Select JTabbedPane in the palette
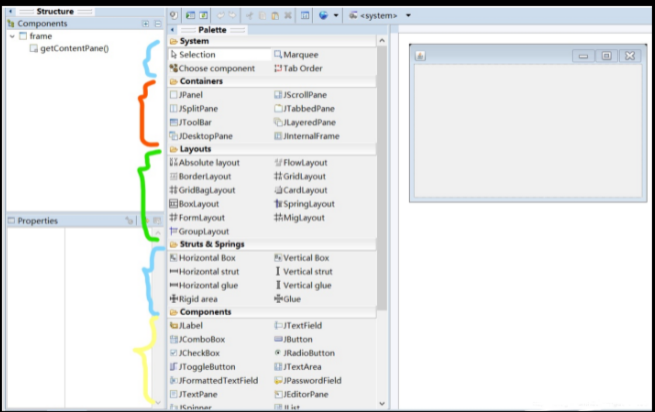 point(304,109)
